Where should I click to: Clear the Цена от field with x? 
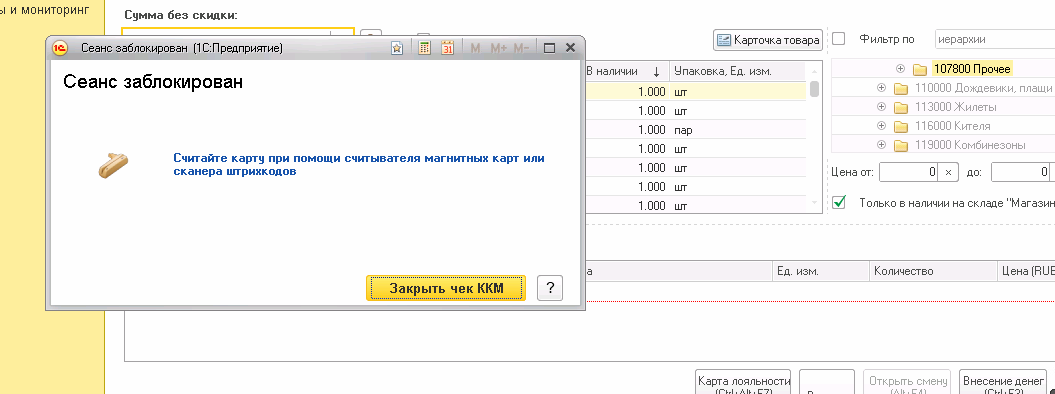(948, 173)
